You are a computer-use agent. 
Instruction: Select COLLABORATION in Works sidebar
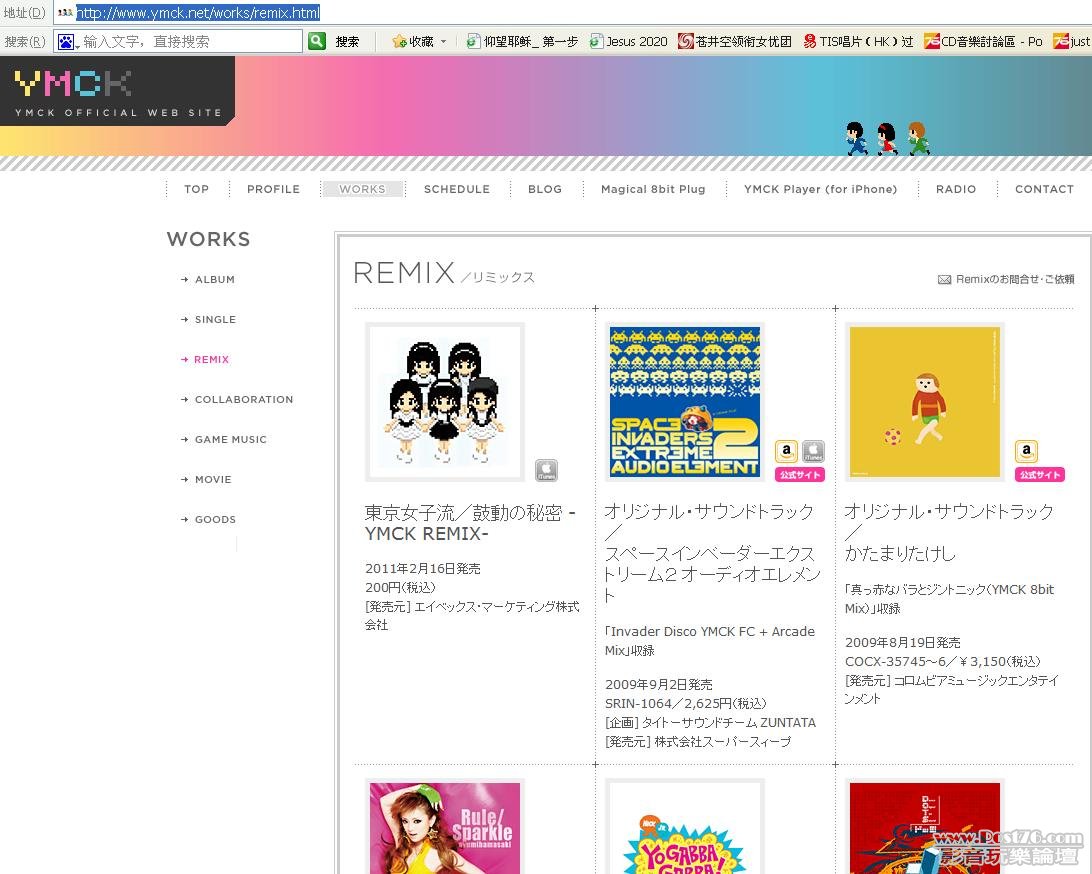[244, 399]
